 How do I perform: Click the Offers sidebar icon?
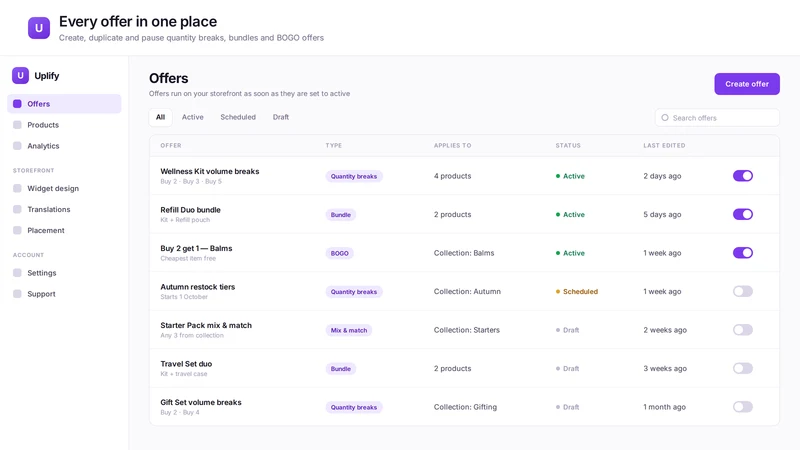tap(17, 104)
